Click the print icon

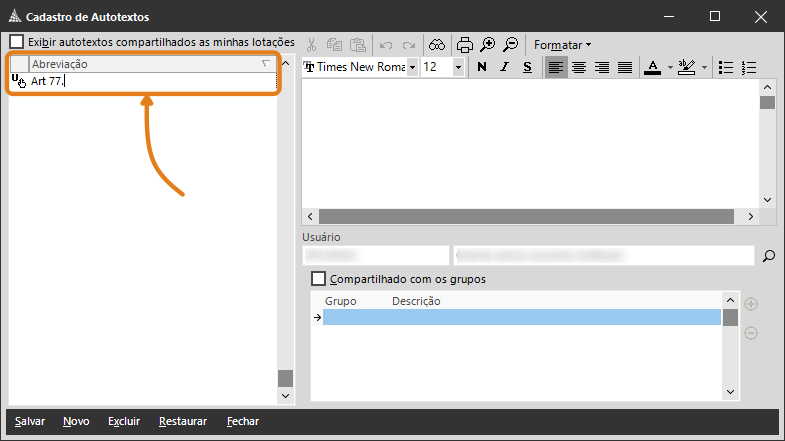click(465, 45)
